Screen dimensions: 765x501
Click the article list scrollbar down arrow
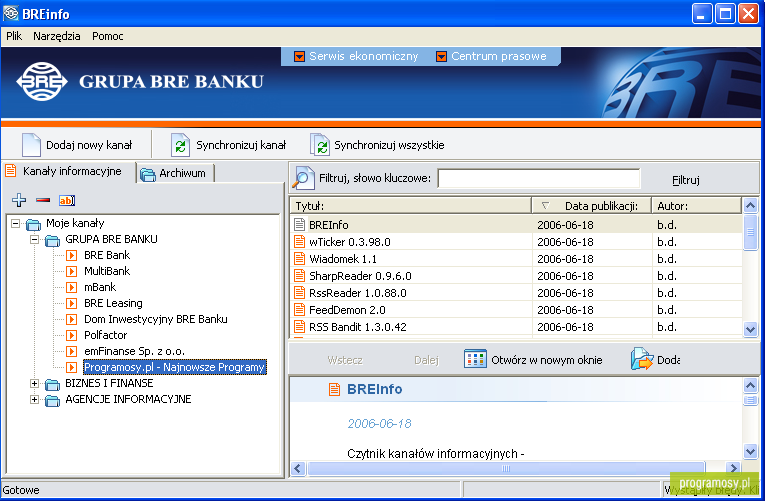[x=750, y=330]
